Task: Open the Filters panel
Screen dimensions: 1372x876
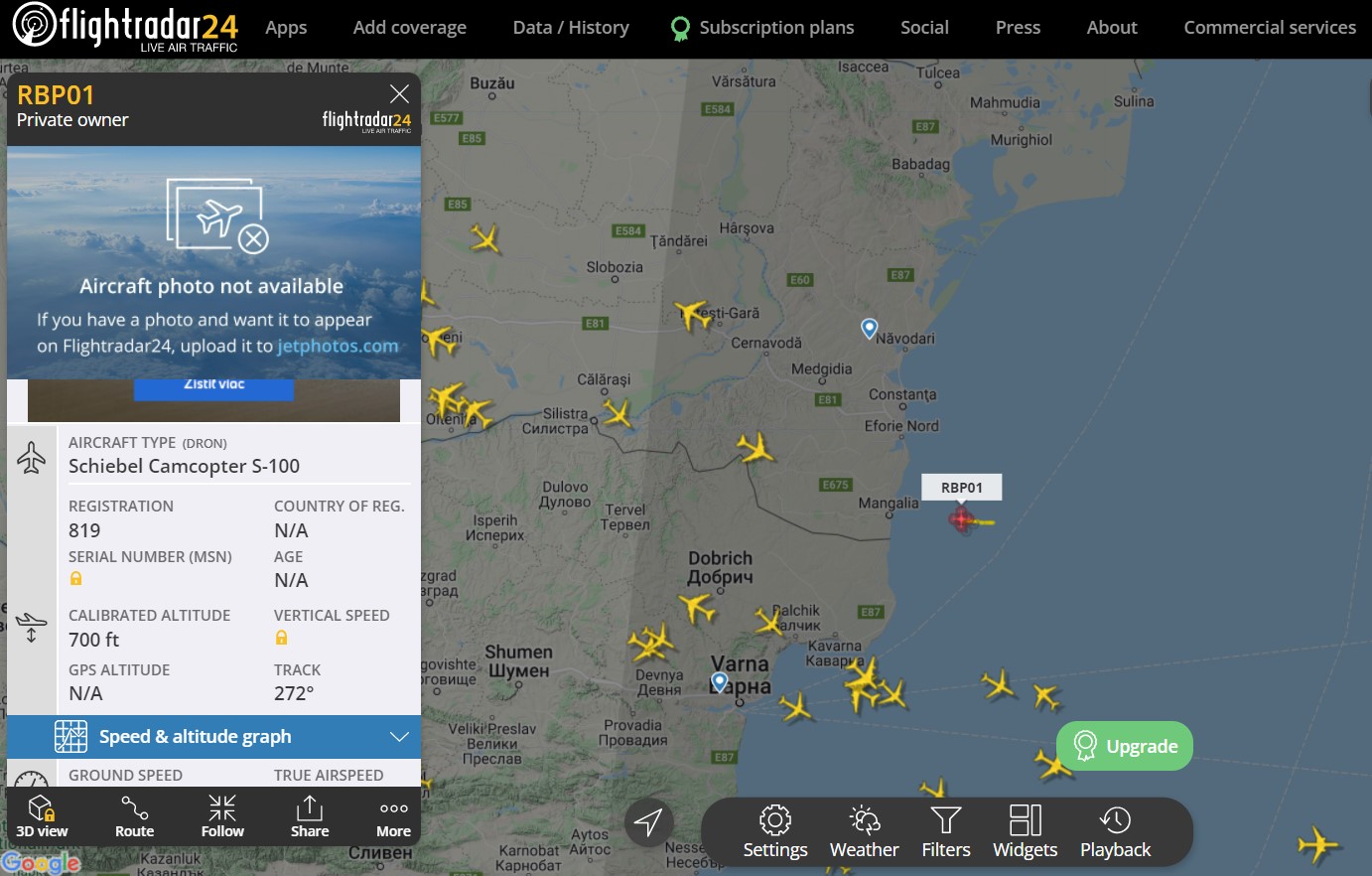Action: click(x=946, y=832)
